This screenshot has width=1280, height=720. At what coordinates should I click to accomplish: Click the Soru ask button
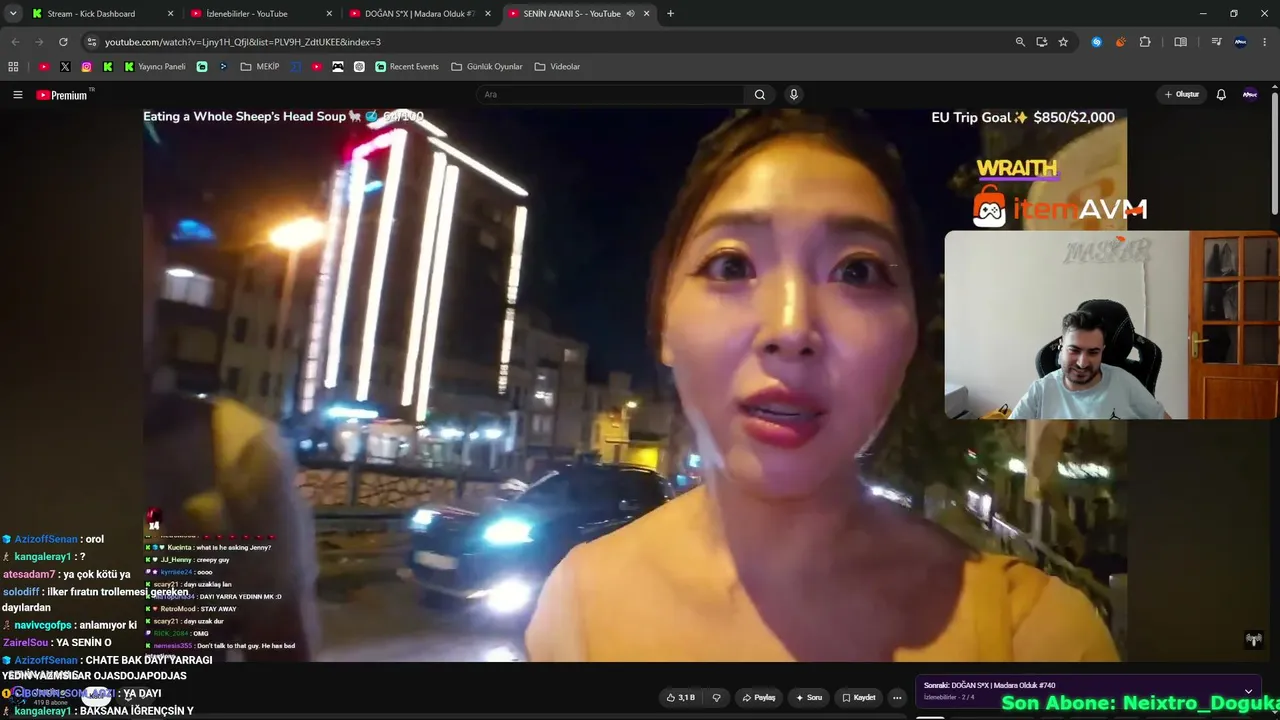pos(809,697)
